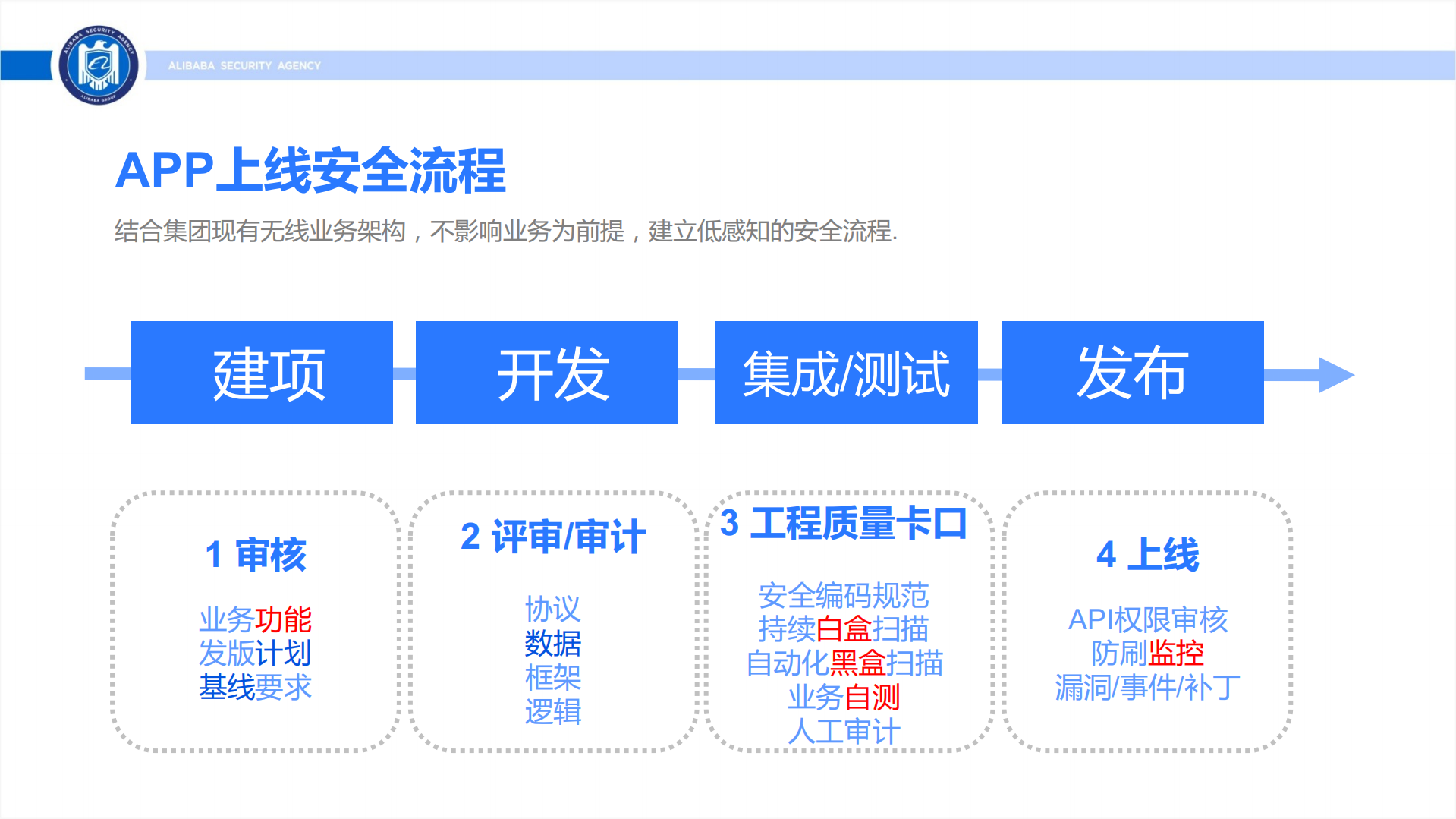Toggle the 自动化黑盒扫描 checklist item
The height and width of the screenshot is (819, 1456).
coord(845,663)
